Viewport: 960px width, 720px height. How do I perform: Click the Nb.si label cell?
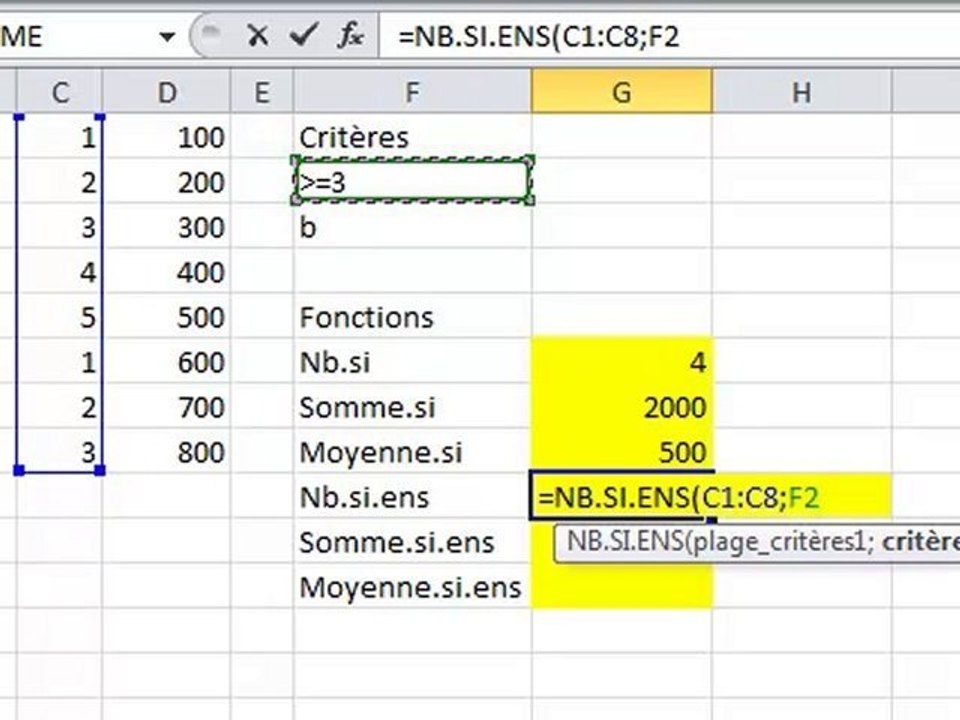point(413,362)
